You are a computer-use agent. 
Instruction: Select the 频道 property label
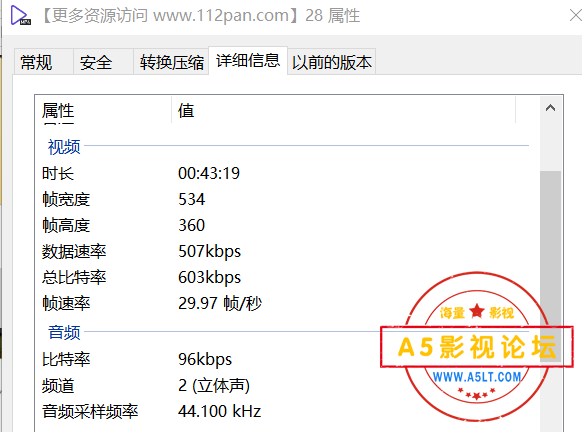tap(58, 386)
